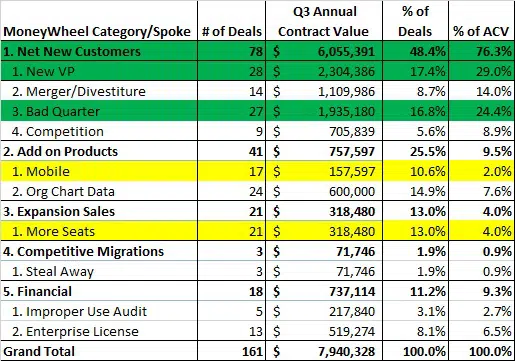This screenshot has height=361, width=515.
Task: Select the Expansion Sales category cell
Action: tap(99, 211)
